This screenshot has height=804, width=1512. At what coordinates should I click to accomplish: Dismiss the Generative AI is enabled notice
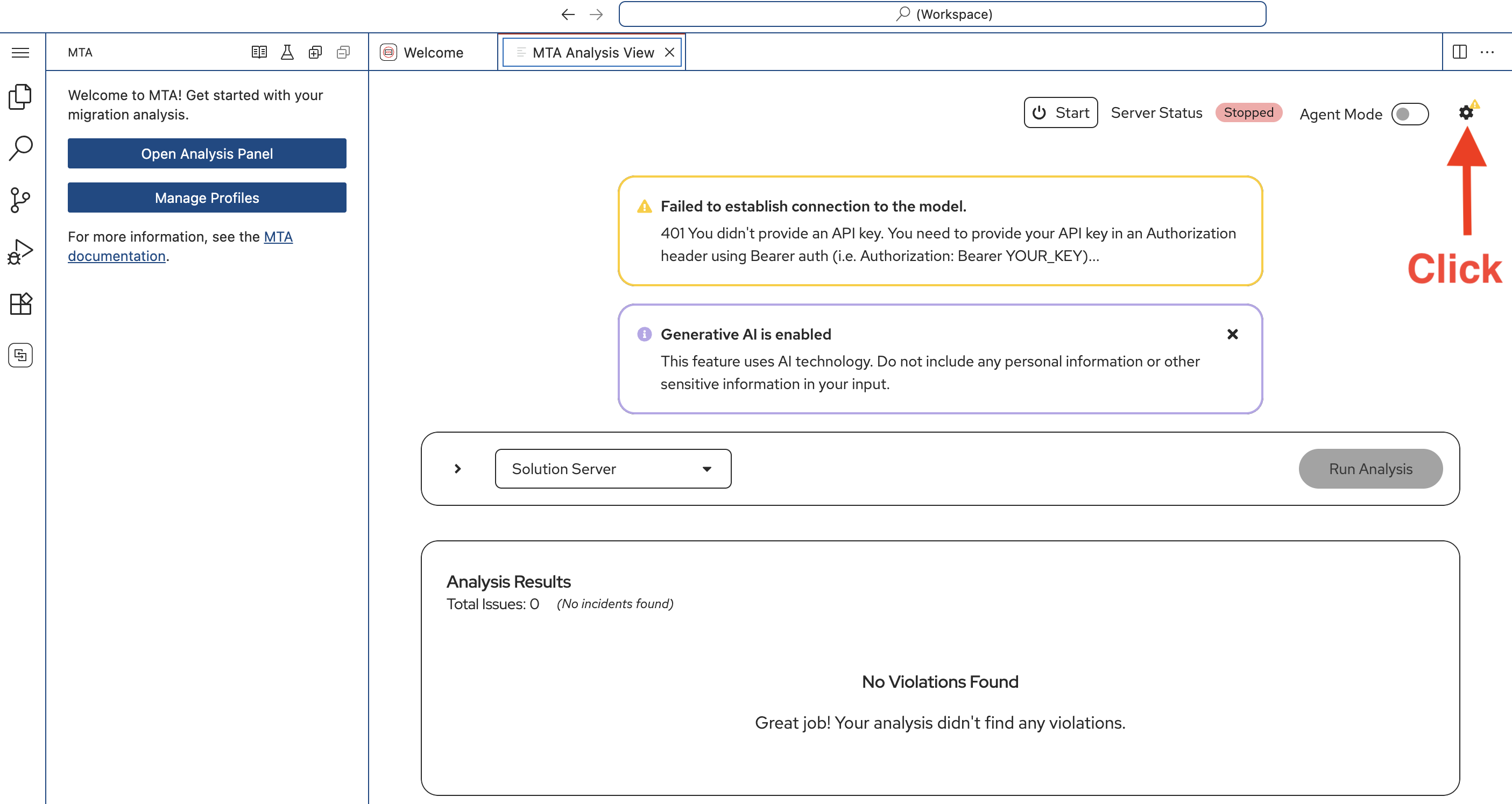coord(1232,334)
